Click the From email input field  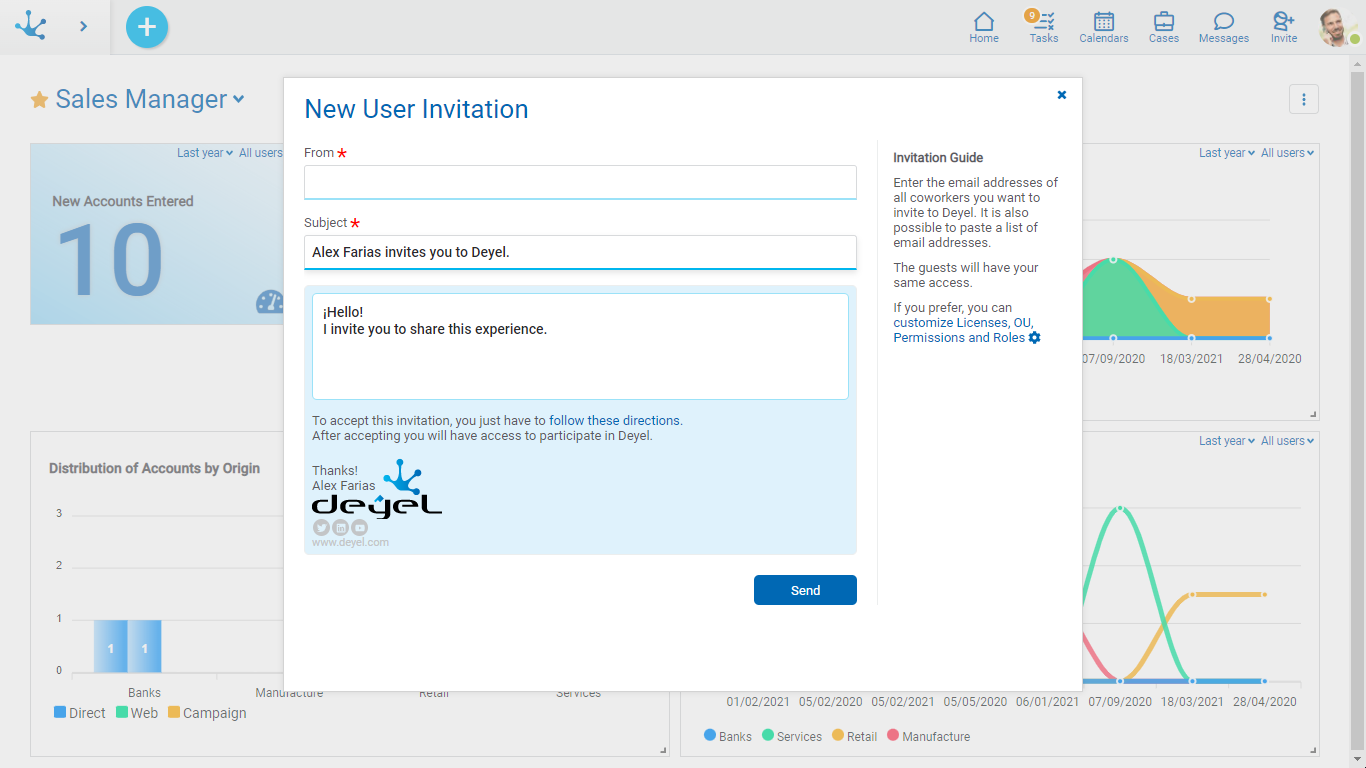tap(580, 182)
